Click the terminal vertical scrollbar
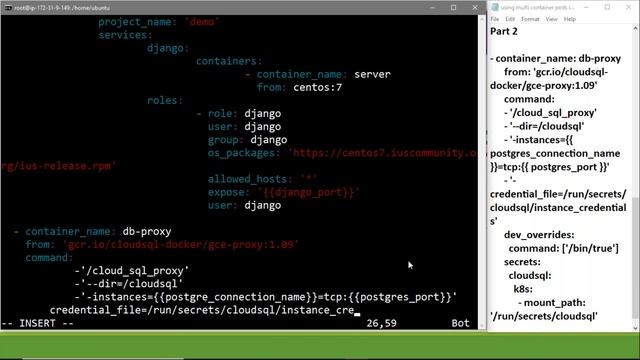 click(482, 171)
